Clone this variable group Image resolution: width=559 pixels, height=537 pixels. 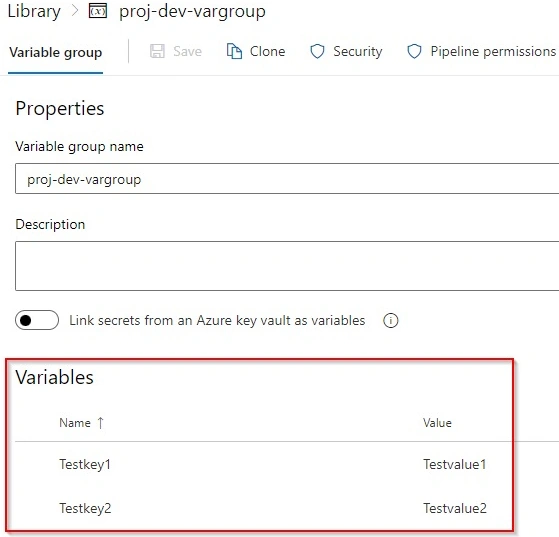tap(256, 51)
